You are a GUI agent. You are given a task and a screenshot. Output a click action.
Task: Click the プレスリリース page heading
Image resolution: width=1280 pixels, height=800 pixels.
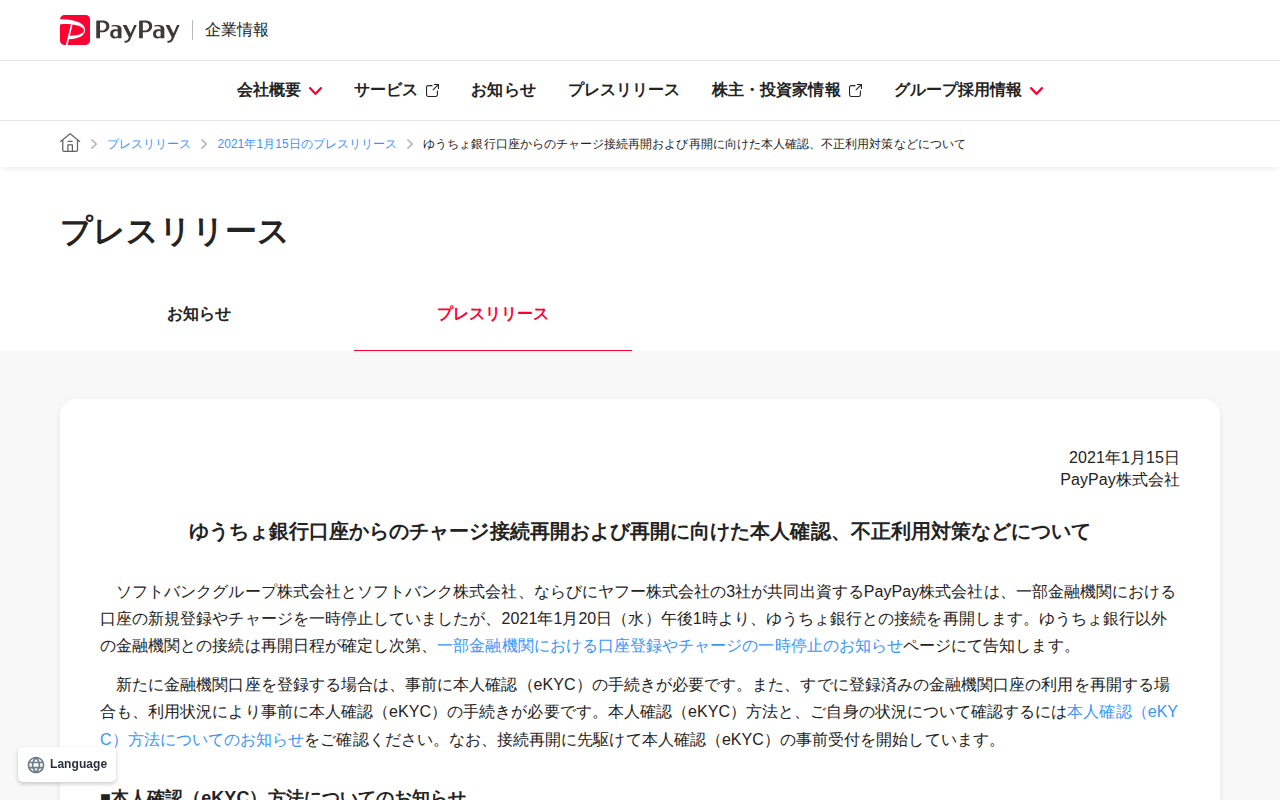pos(174,232)
